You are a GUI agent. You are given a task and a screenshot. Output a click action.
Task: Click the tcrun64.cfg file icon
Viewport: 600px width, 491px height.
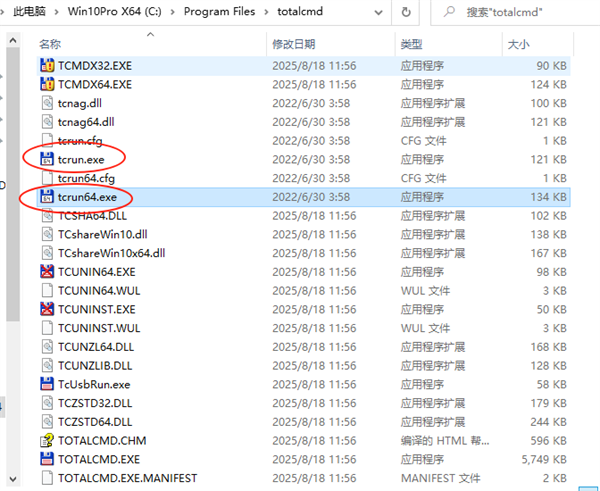click(x=47, y=178)
